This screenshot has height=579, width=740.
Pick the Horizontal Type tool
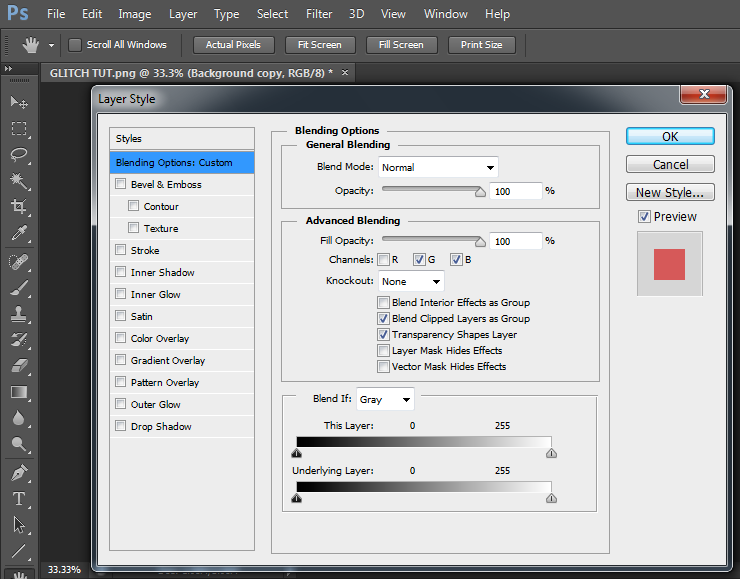coord(18,498)
